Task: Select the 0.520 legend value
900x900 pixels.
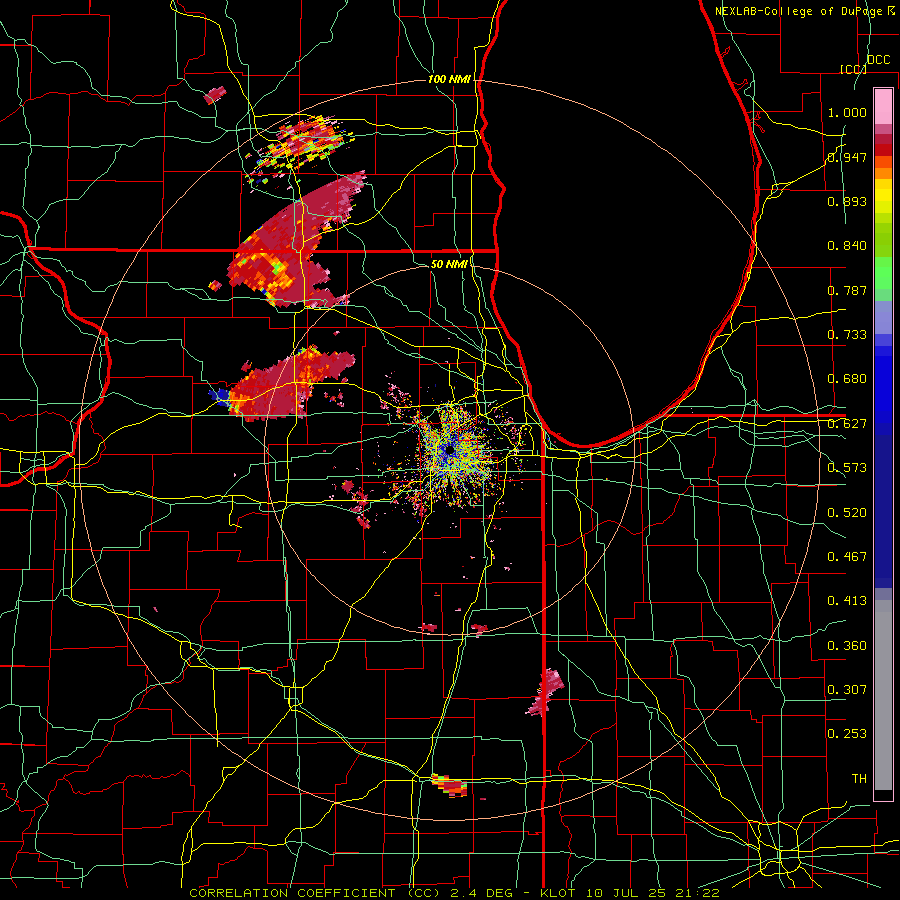Action: pyautogui.click(x=847, y=513)
